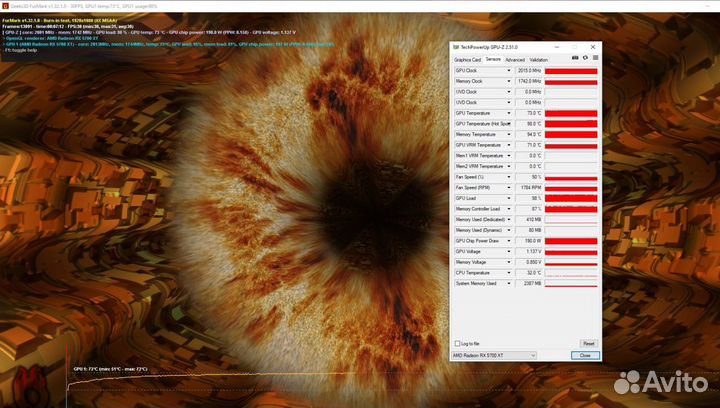This screenshot has width=720, height=408.
Task: Click the CPU Temperature value 32.0 °C
Action: click(x=529, y=273)
